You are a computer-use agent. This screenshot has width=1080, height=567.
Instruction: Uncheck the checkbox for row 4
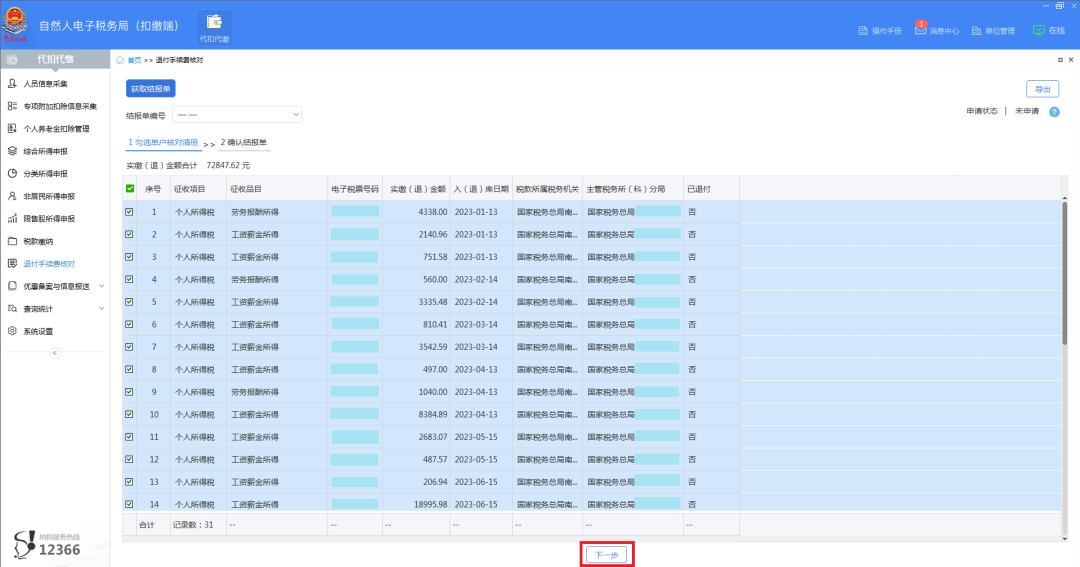click(x=129, y=280)
